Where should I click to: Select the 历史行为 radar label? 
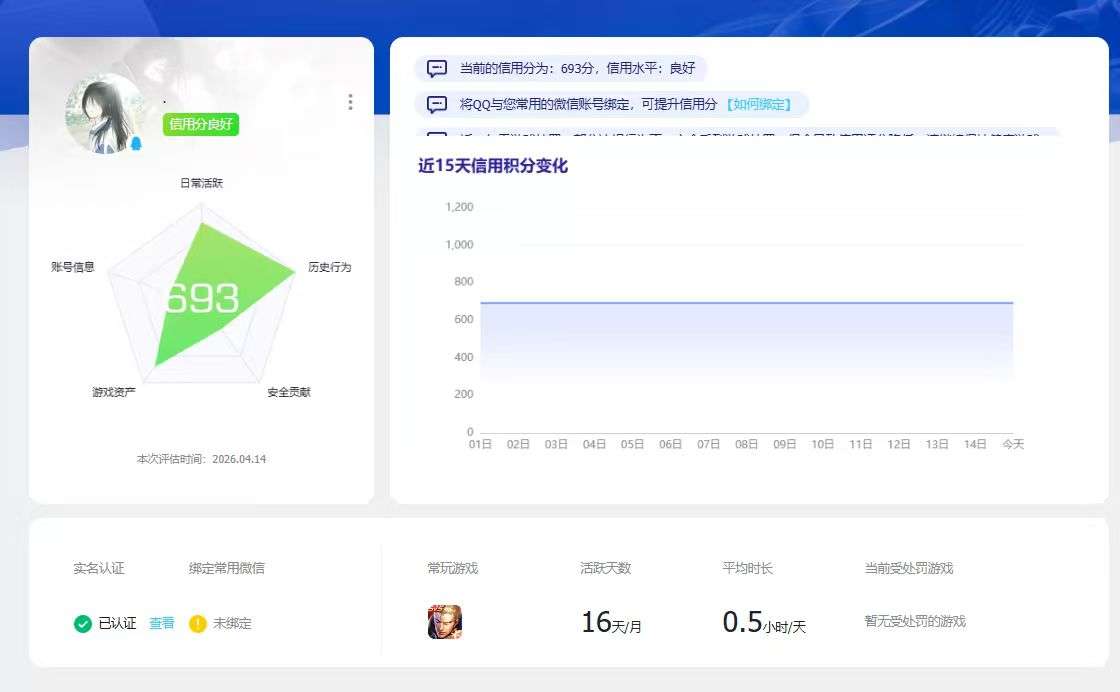pos(330,267)
